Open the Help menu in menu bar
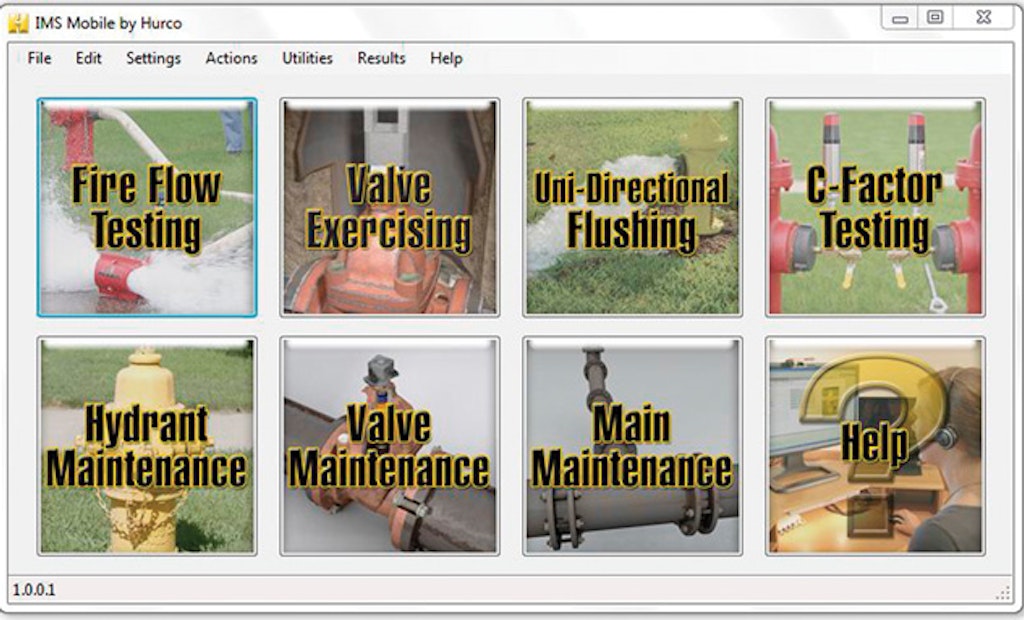This screenshot has height=620, width=1024. (x=446, y=58)
